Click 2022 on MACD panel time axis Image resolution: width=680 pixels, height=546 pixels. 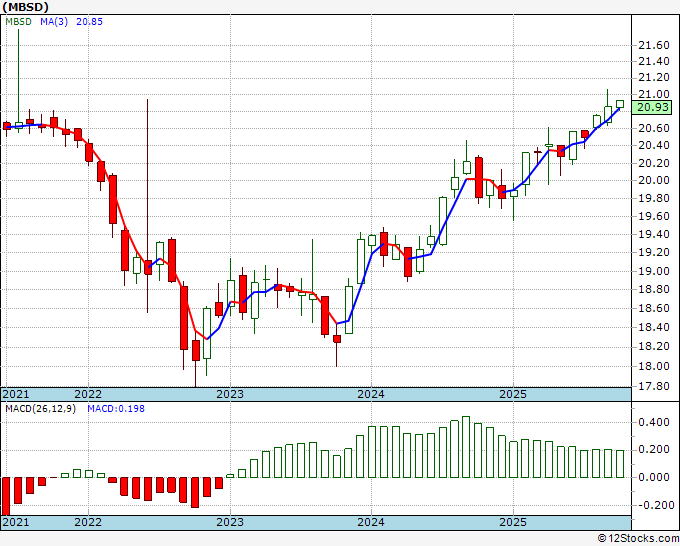pyautogui.click(x=88, y=522)
